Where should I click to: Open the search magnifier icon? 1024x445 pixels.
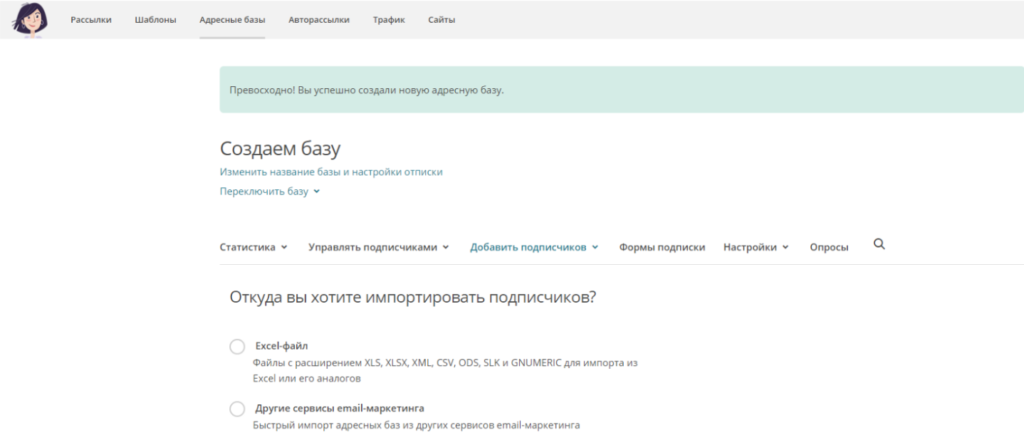(879, 244)
